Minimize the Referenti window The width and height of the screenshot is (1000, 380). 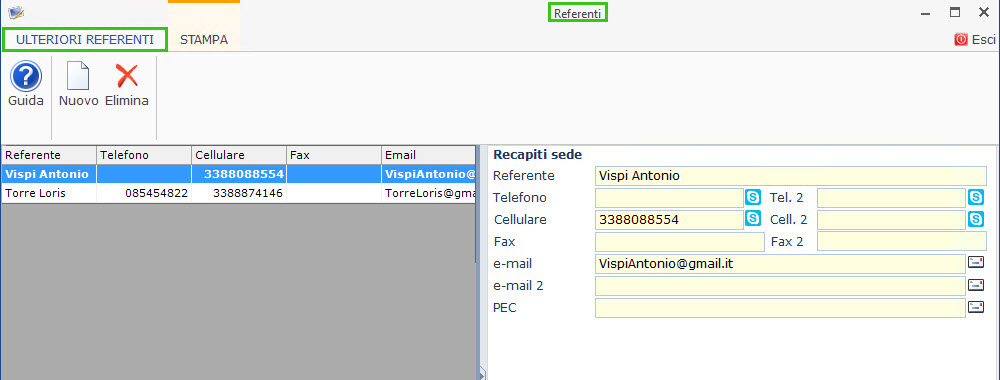pyautogui.click(x=925, y=13)
